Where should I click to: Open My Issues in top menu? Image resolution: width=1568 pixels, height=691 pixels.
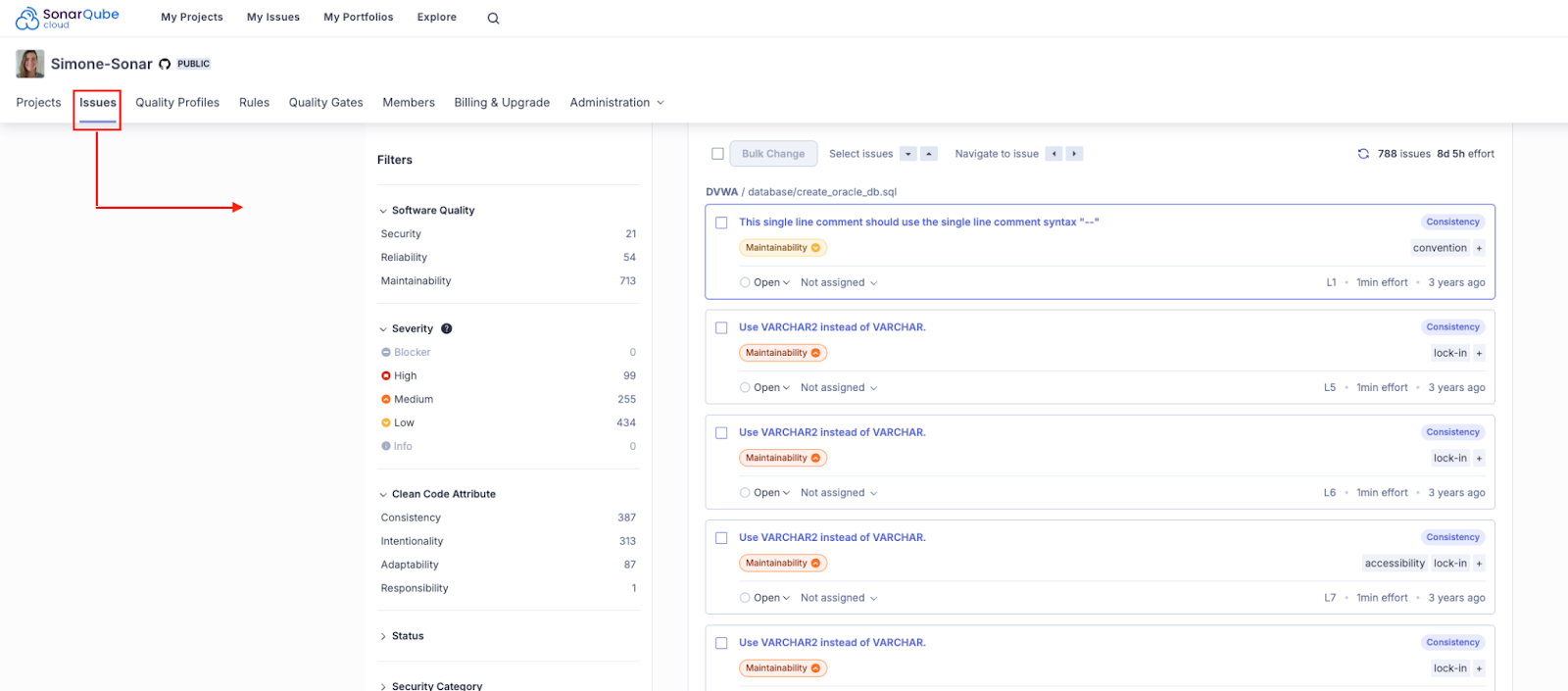click(273, 18)
